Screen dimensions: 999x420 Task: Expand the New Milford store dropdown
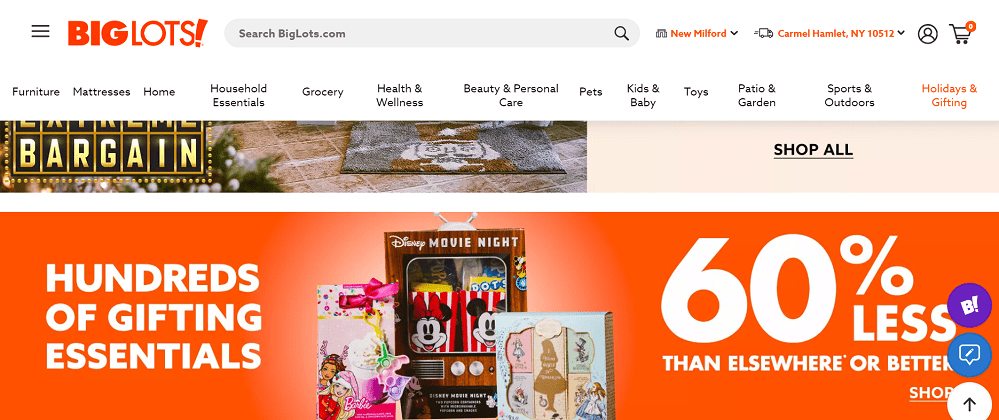[x=696, y=33]
